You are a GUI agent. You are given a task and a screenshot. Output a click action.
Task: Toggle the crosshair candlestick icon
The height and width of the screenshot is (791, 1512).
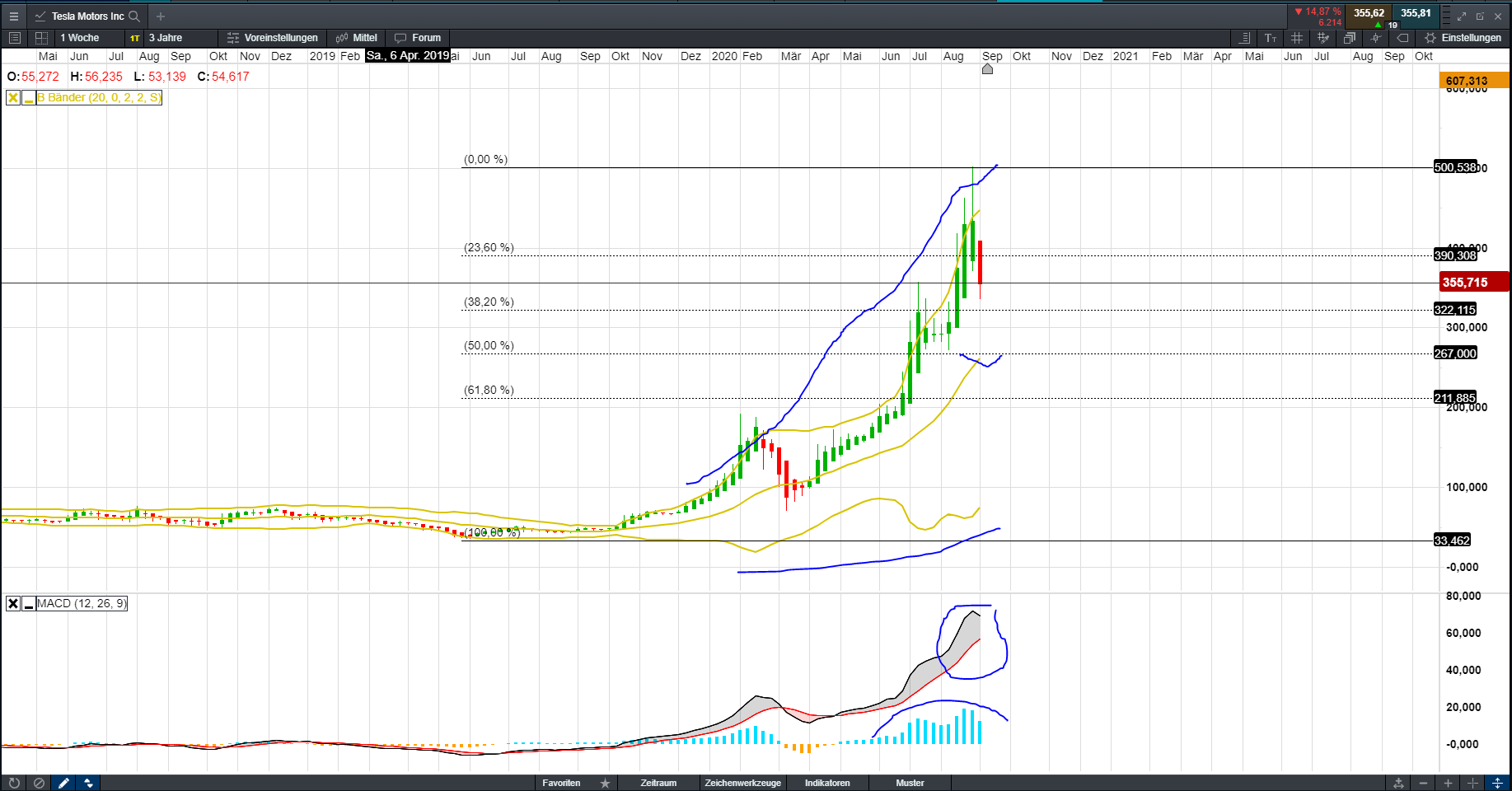tap(1375, 38)
